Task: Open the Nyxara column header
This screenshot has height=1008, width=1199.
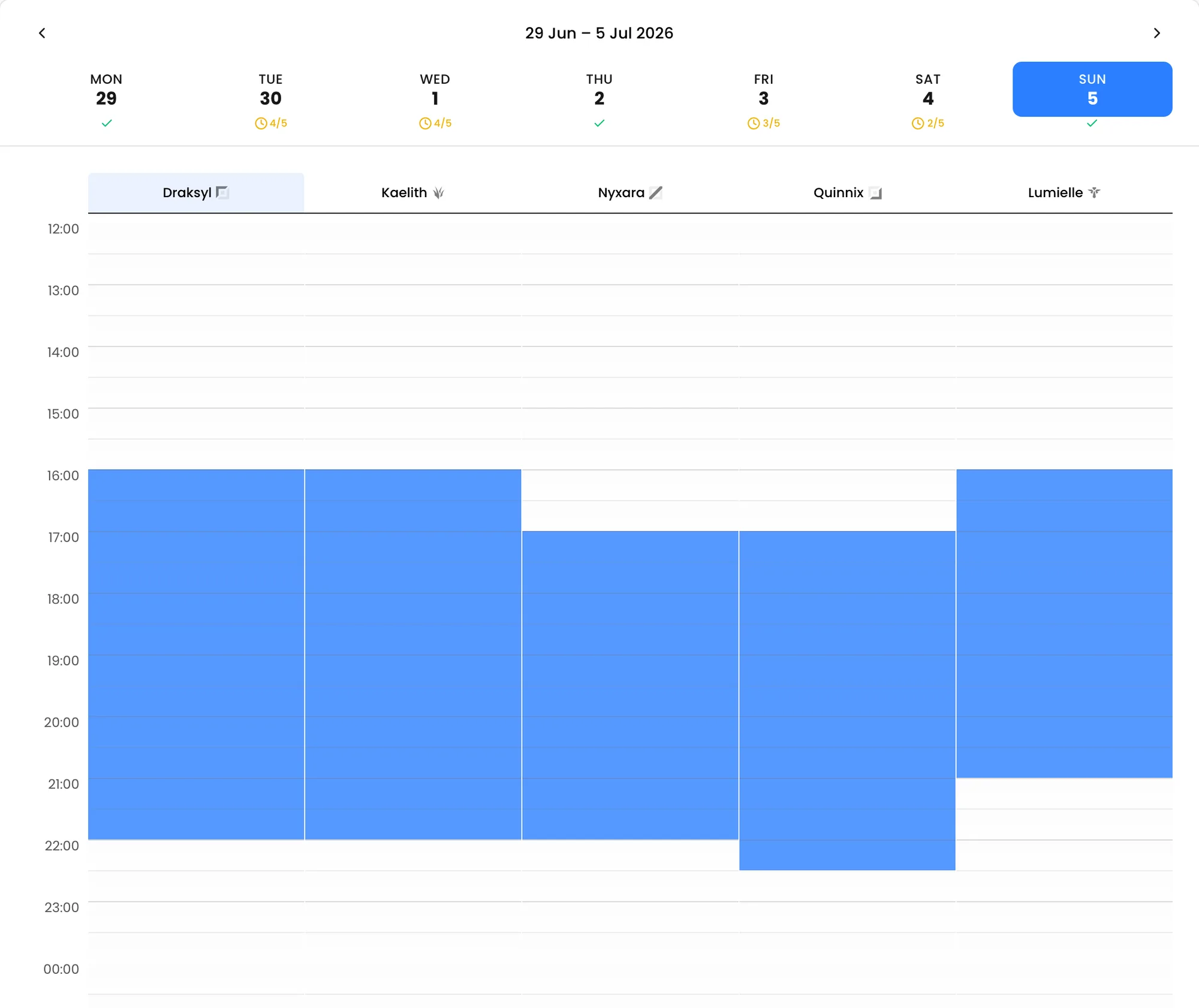Action: pyautogui.click(x=630, y=192)
